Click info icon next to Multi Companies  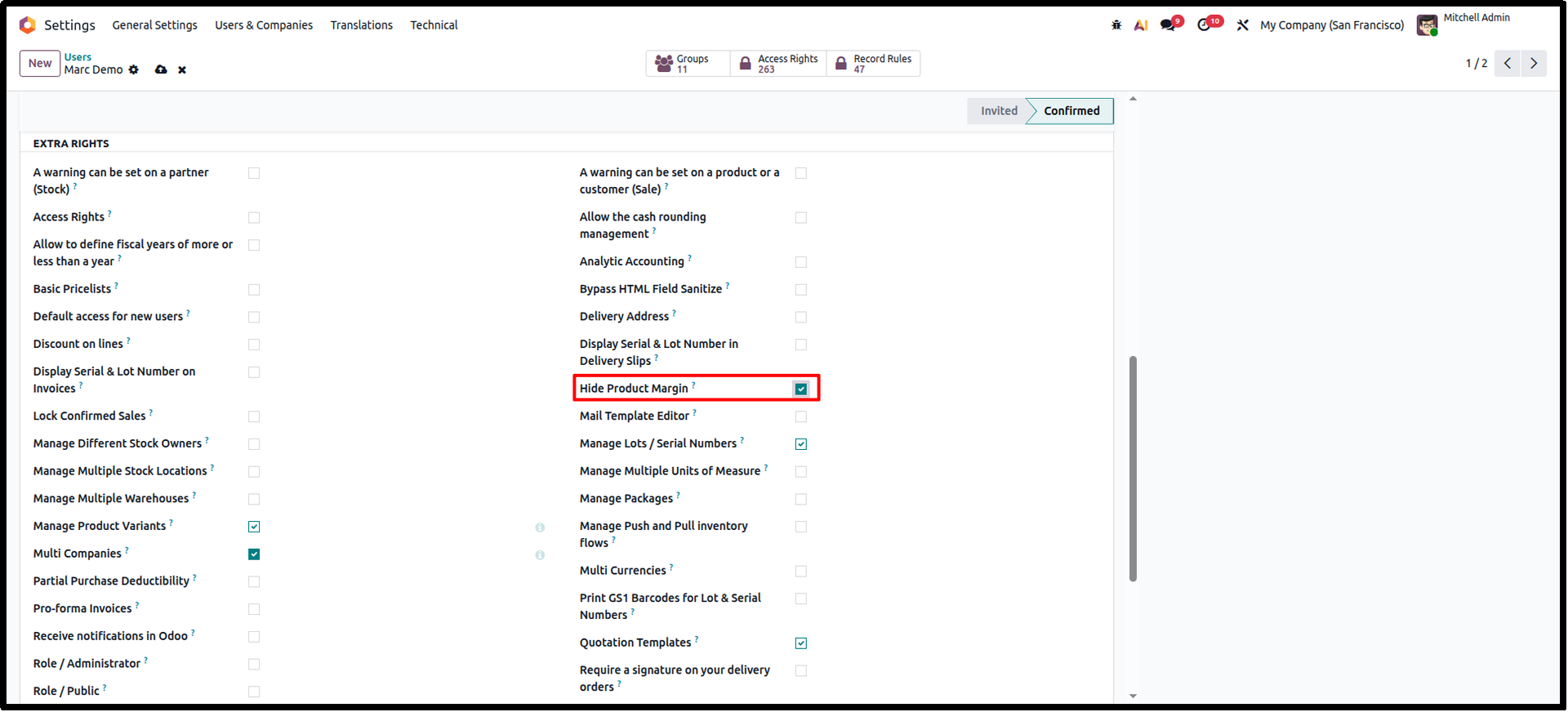pos(540,555)
